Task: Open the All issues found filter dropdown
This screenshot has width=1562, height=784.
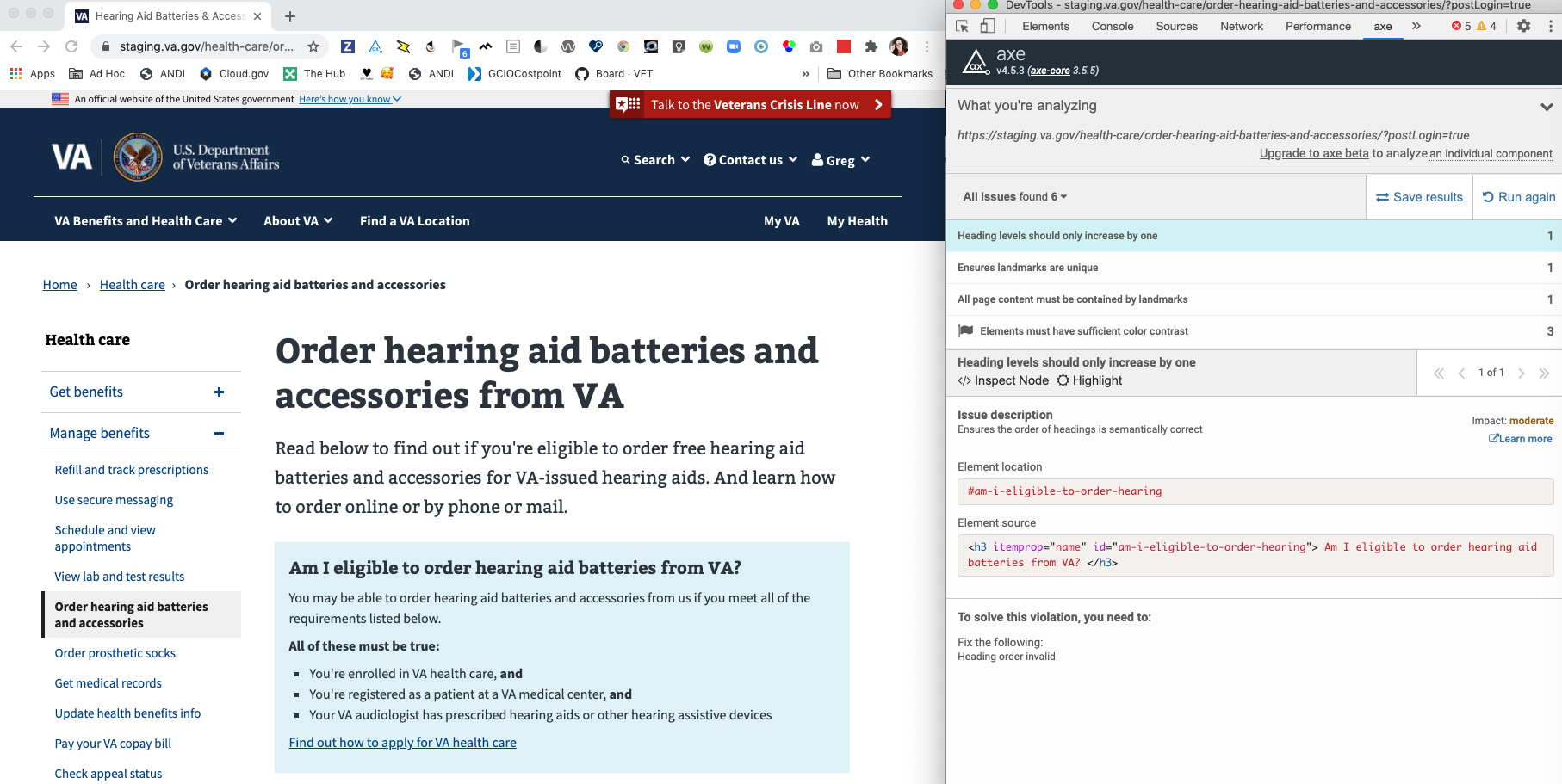Action: pyautogui.click(x=1015, y=197)
